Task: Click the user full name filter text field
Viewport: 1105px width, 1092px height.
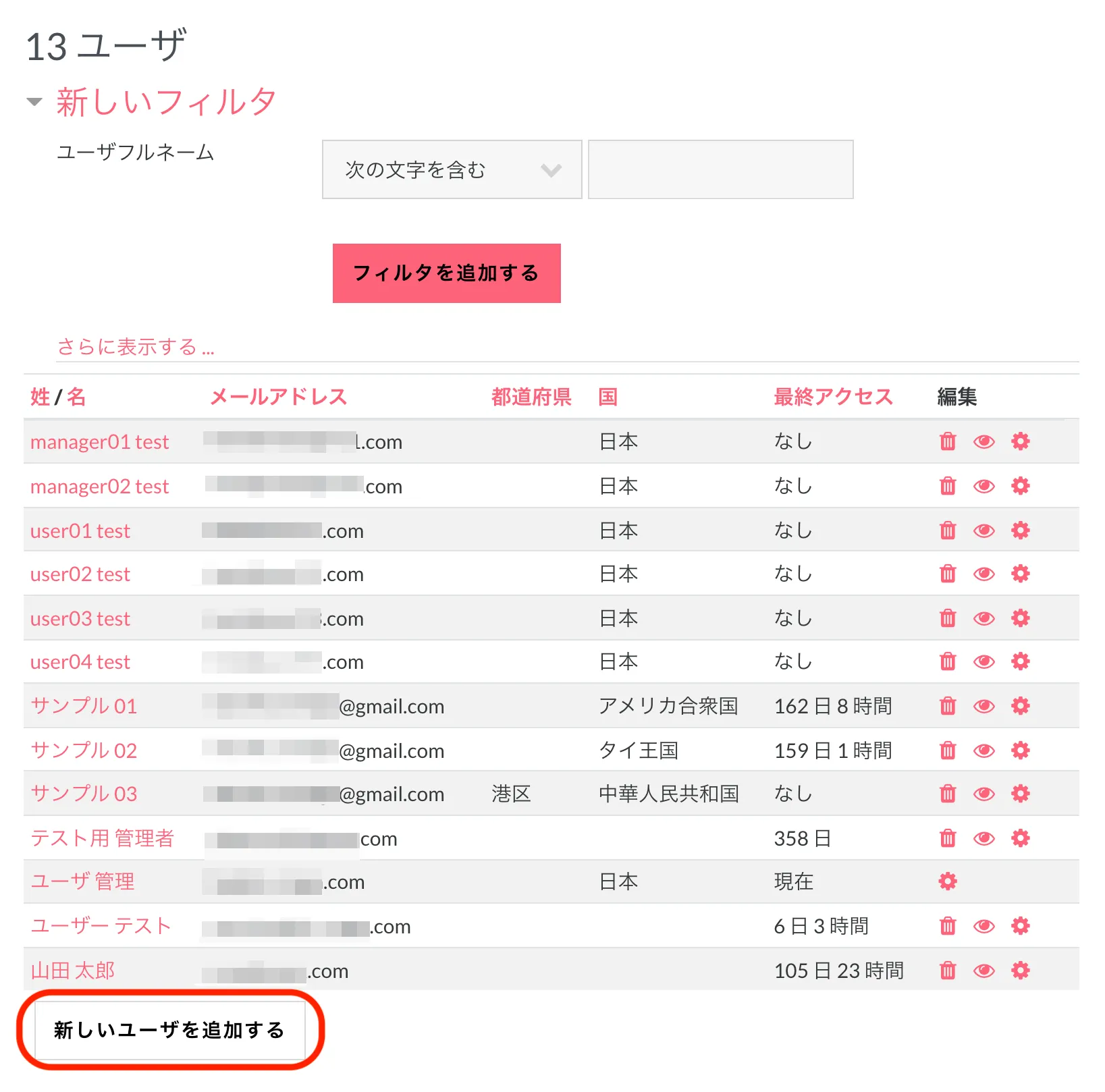Action: tap(720, 170)
